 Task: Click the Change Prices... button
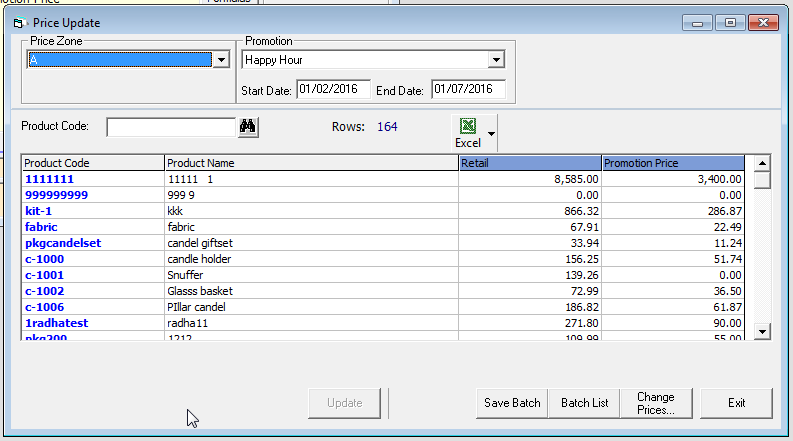tap(656, 403)
